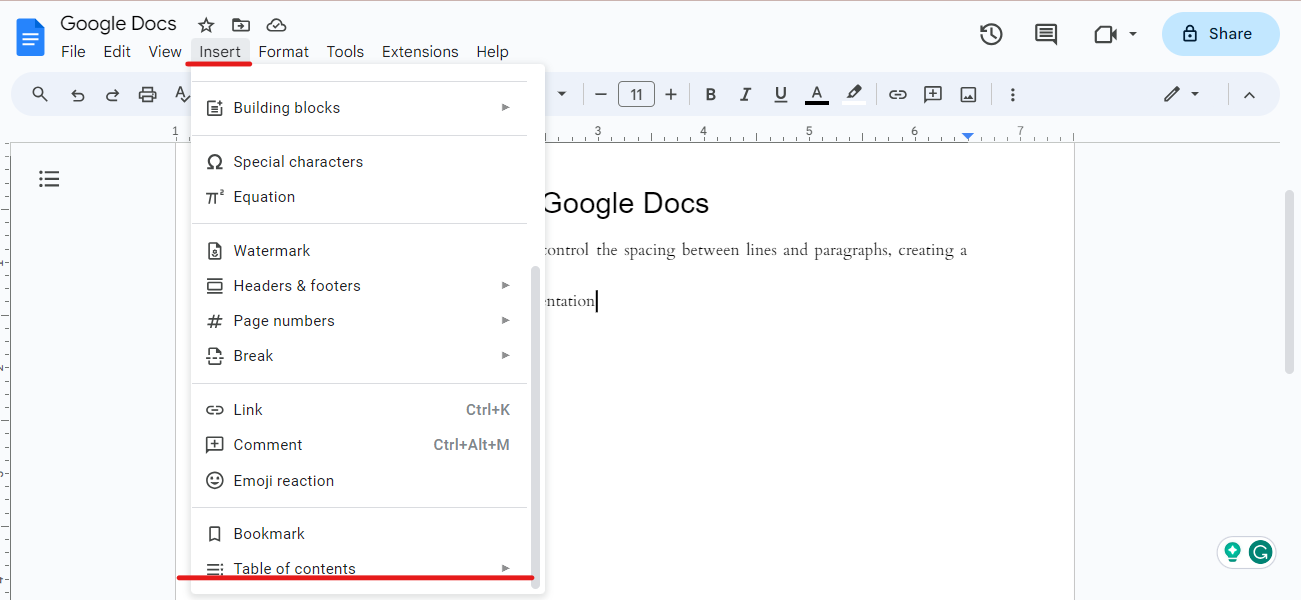
Task: Open the editing mode pencil dropdown
Action: point(1181,95)
